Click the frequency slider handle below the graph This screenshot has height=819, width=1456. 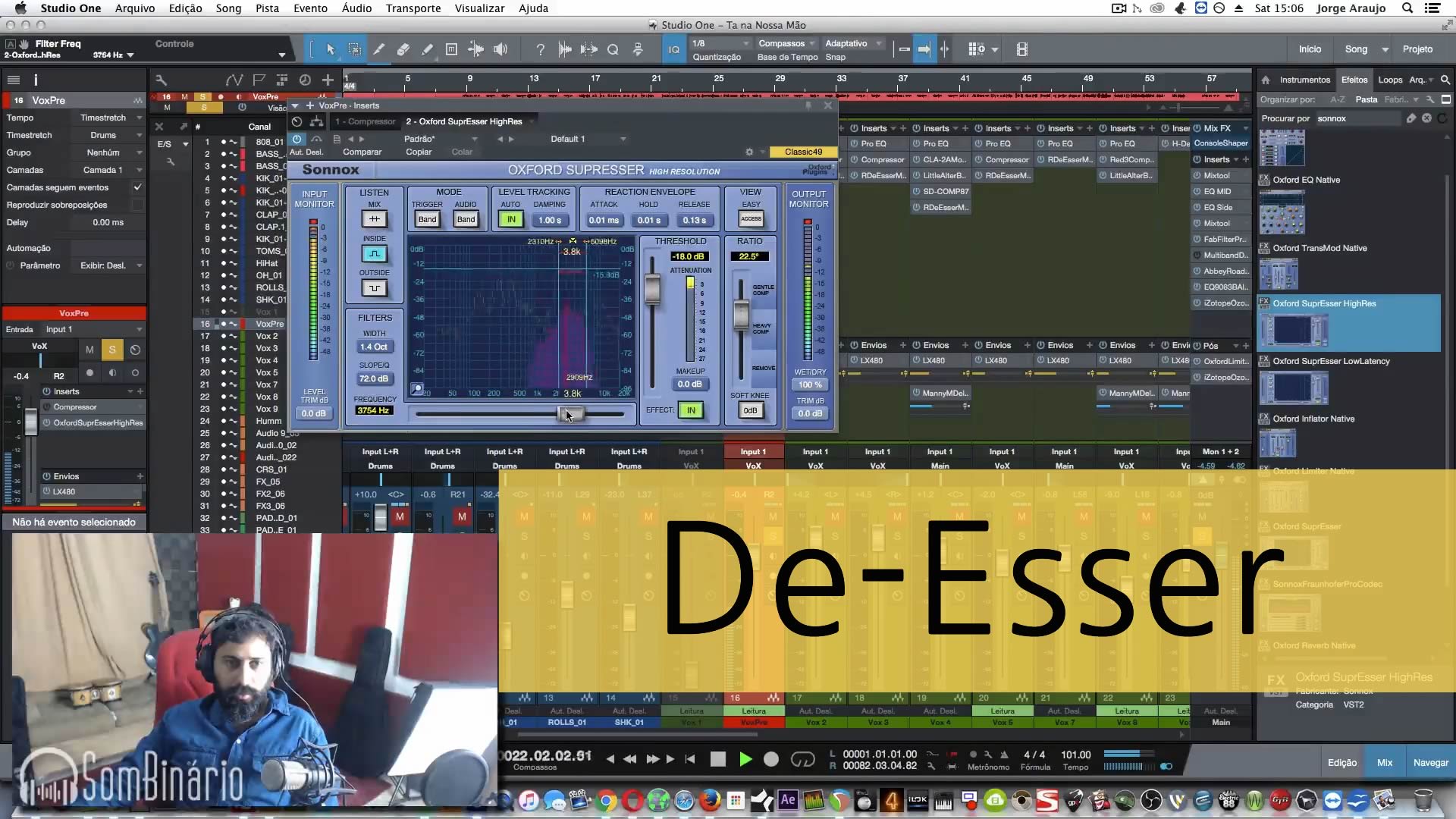[x=571, y=414]
